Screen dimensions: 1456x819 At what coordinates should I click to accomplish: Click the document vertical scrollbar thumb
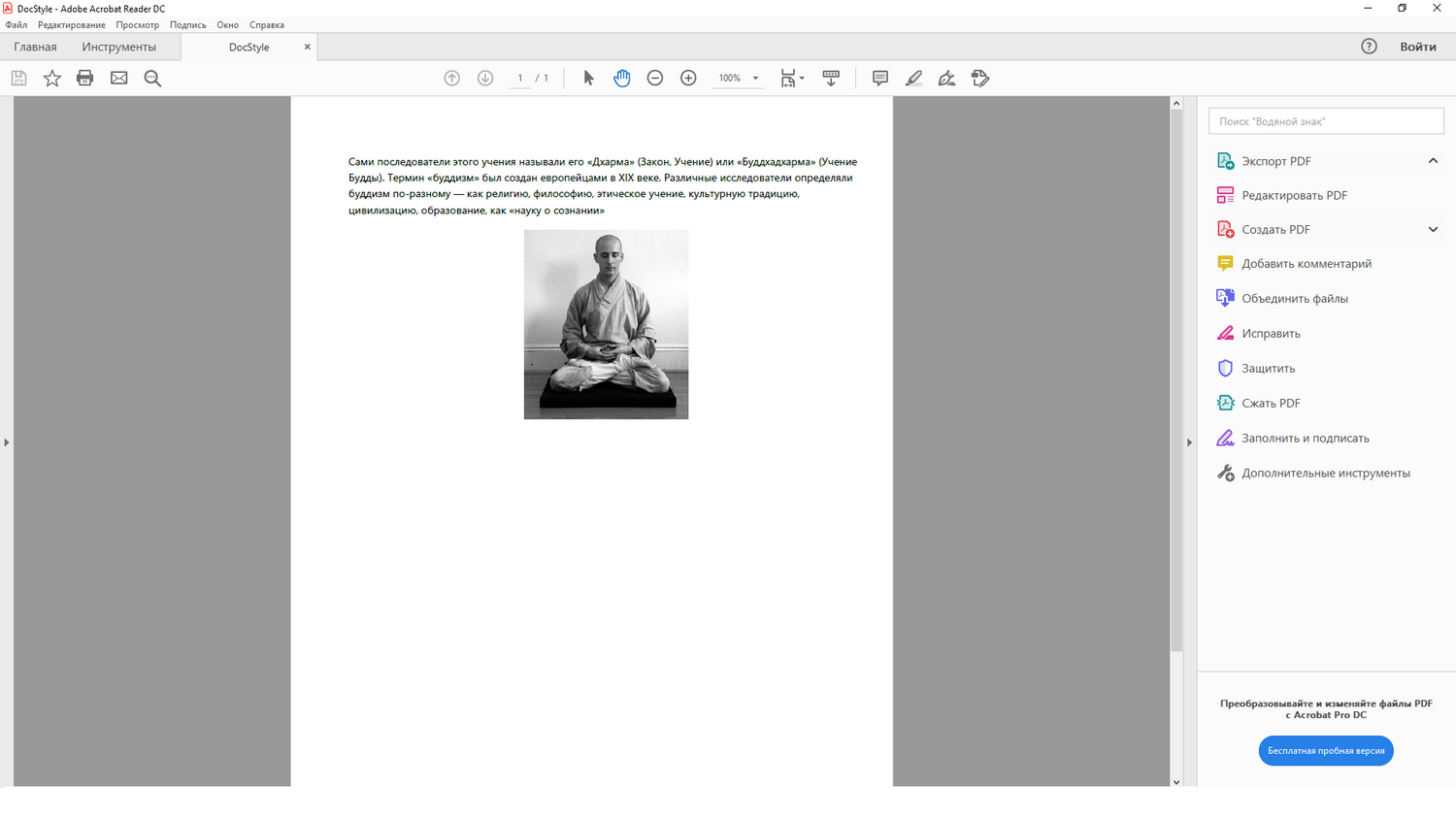tap(1176, 379)
